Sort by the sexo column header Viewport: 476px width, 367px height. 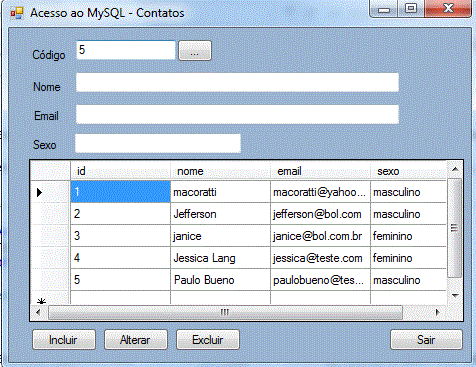408,171
